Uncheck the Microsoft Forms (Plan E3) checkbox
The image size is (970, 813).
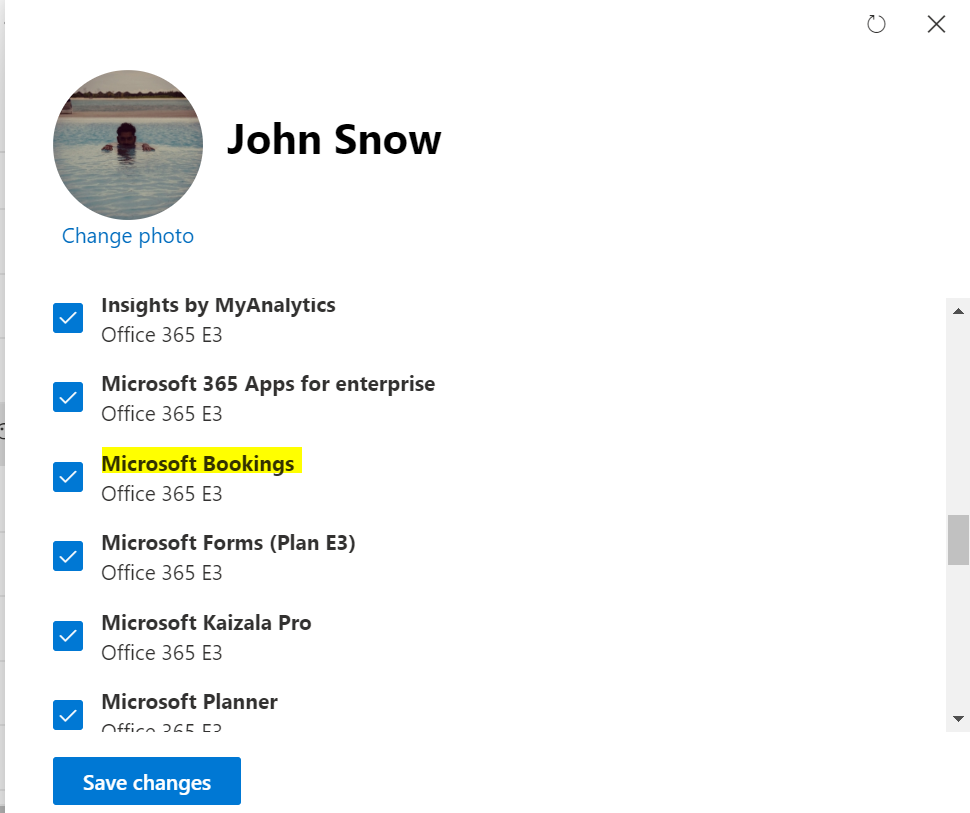pos(68,556)
